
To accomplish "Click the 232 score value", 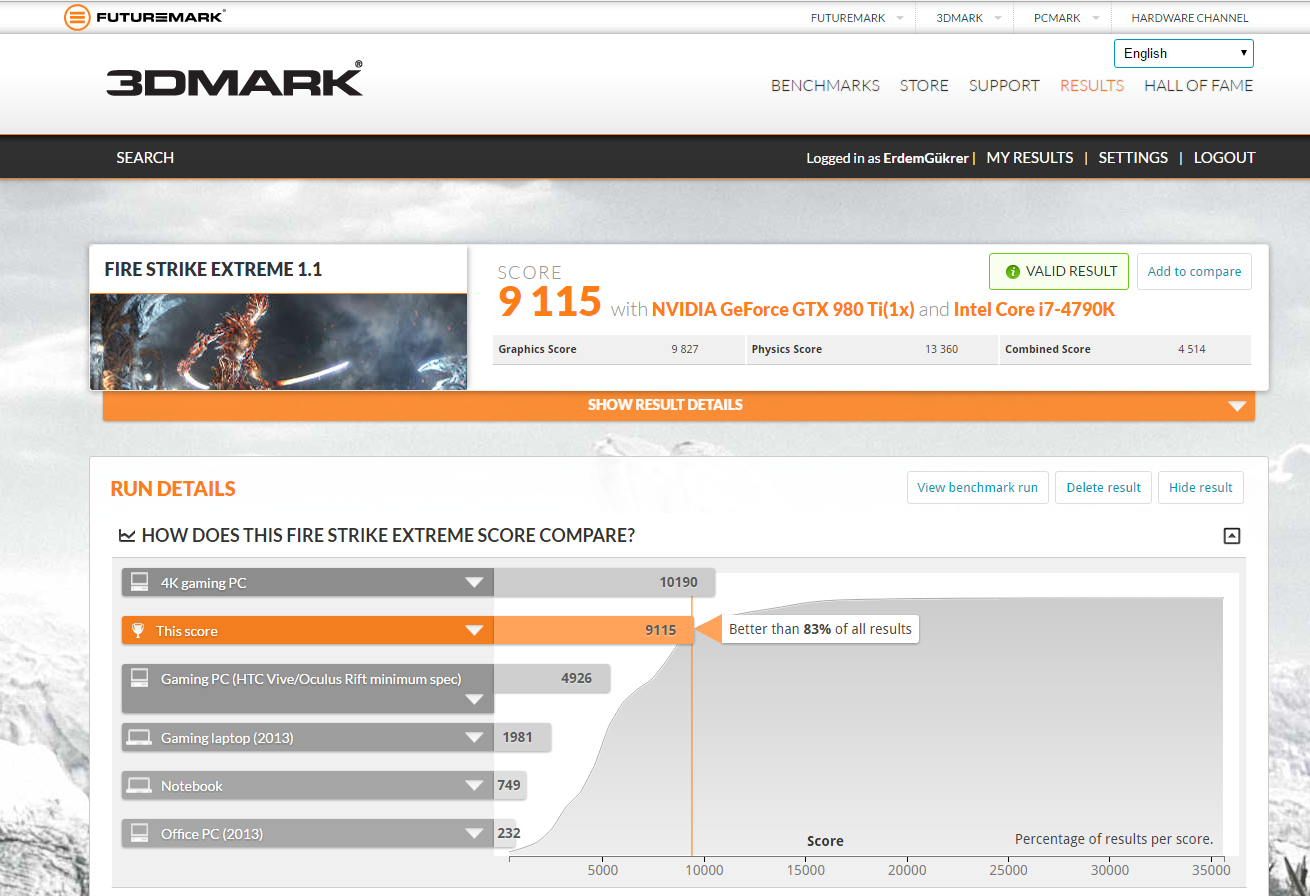I will pos(509,833).
